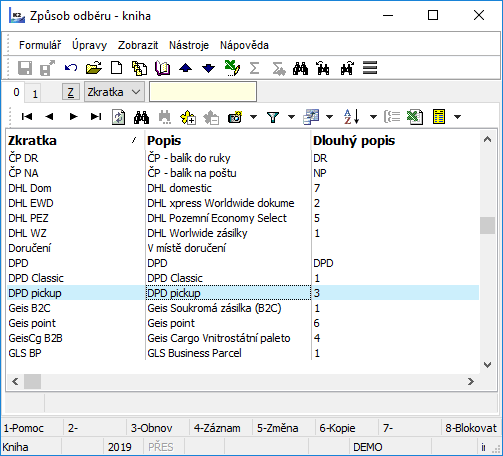Screen dimensions: 503x456
Task: Click the binoculars find icon in grid toolbar
Action: 141,117
